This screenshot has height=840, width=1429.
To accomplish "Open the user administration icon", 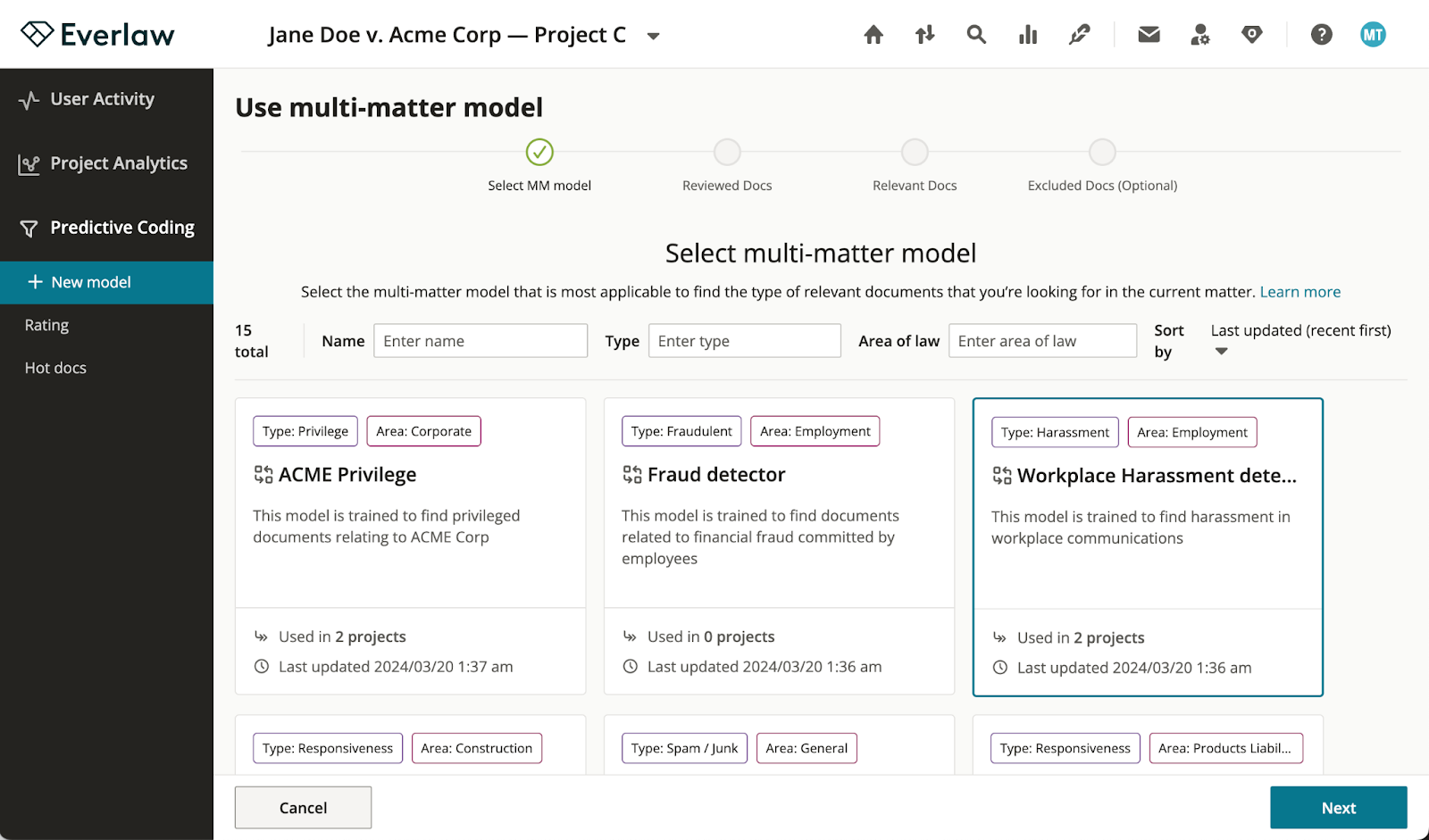I will (x=1200, y=35).
